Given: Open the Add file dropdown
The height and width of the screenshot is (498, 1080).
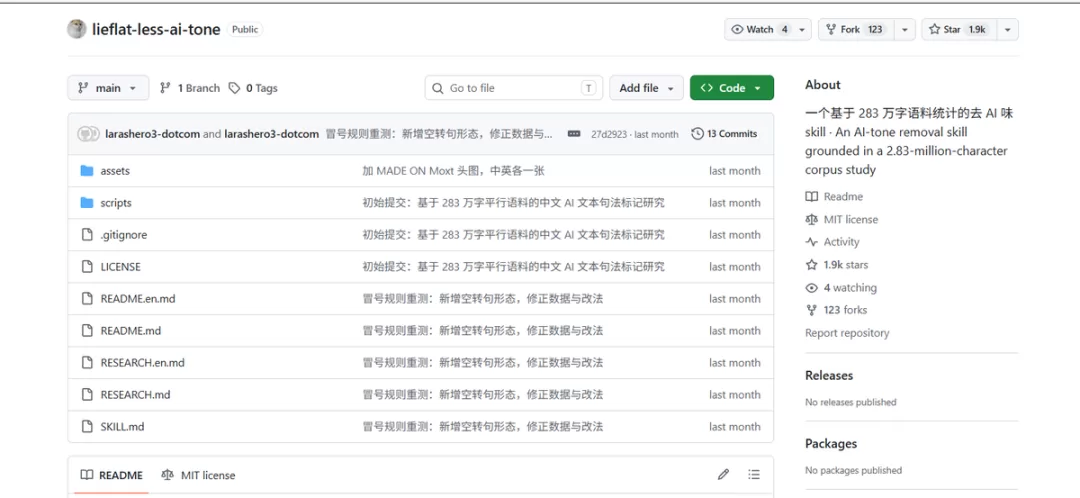Looking at the screenshot, I should 646,87.
